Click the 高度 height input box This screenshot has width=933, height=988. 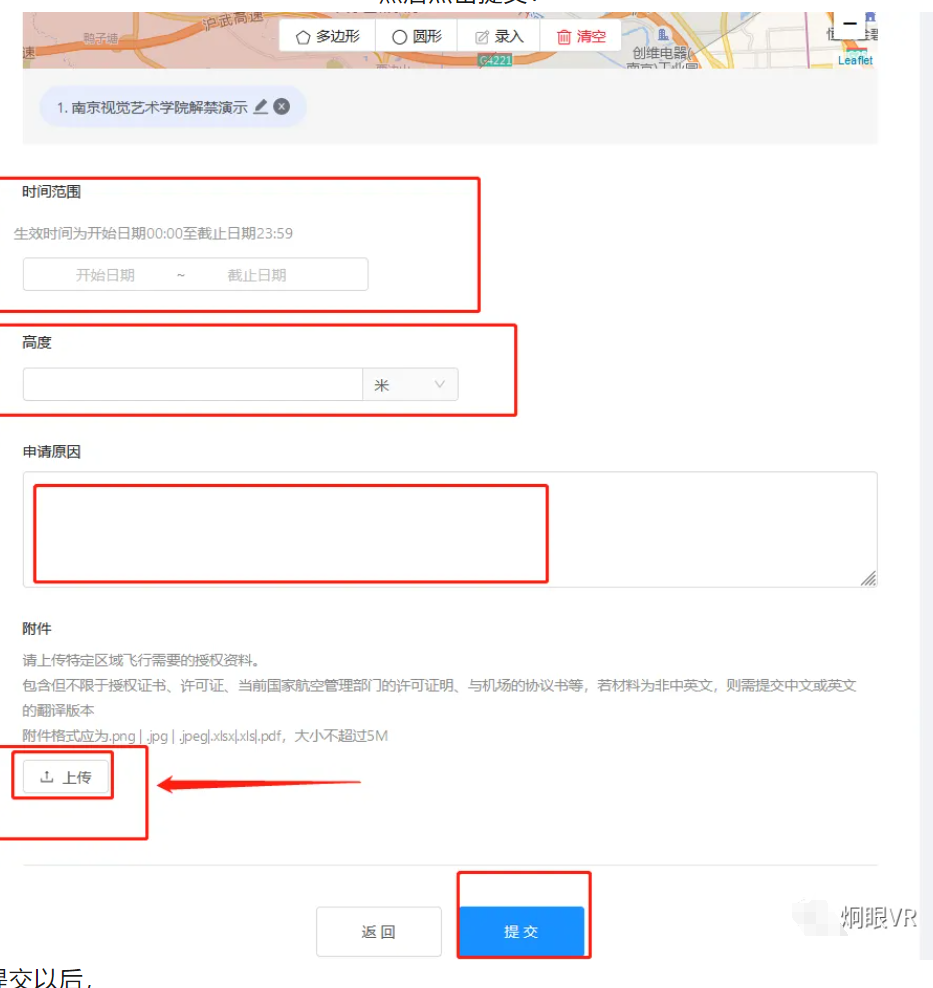(192, 385)
